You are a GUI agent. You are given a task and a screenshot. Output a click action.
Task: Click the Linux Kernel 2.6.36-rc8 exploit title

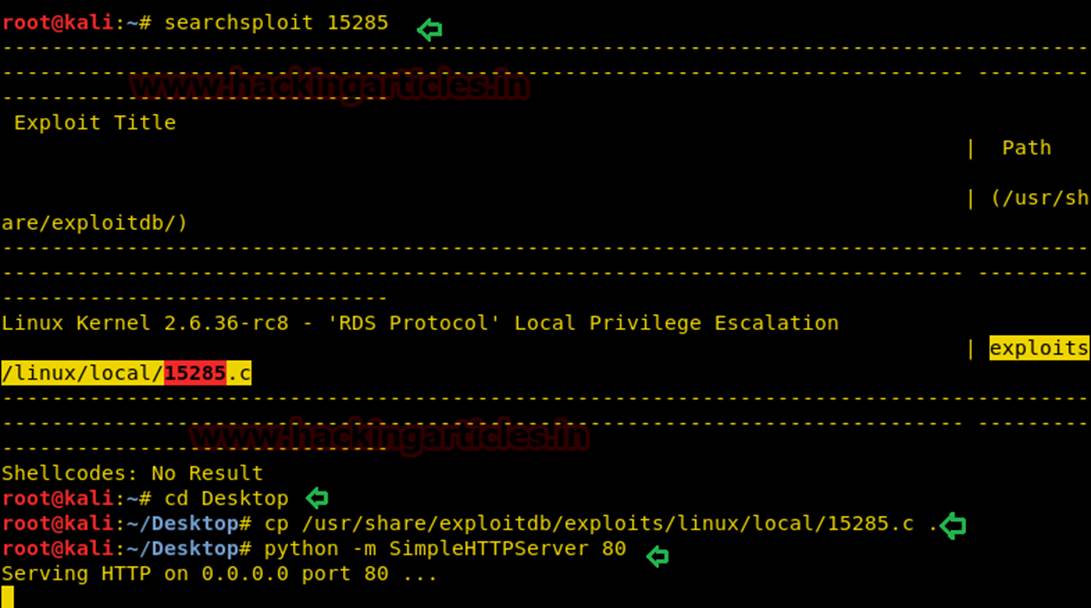pos(420,323)
